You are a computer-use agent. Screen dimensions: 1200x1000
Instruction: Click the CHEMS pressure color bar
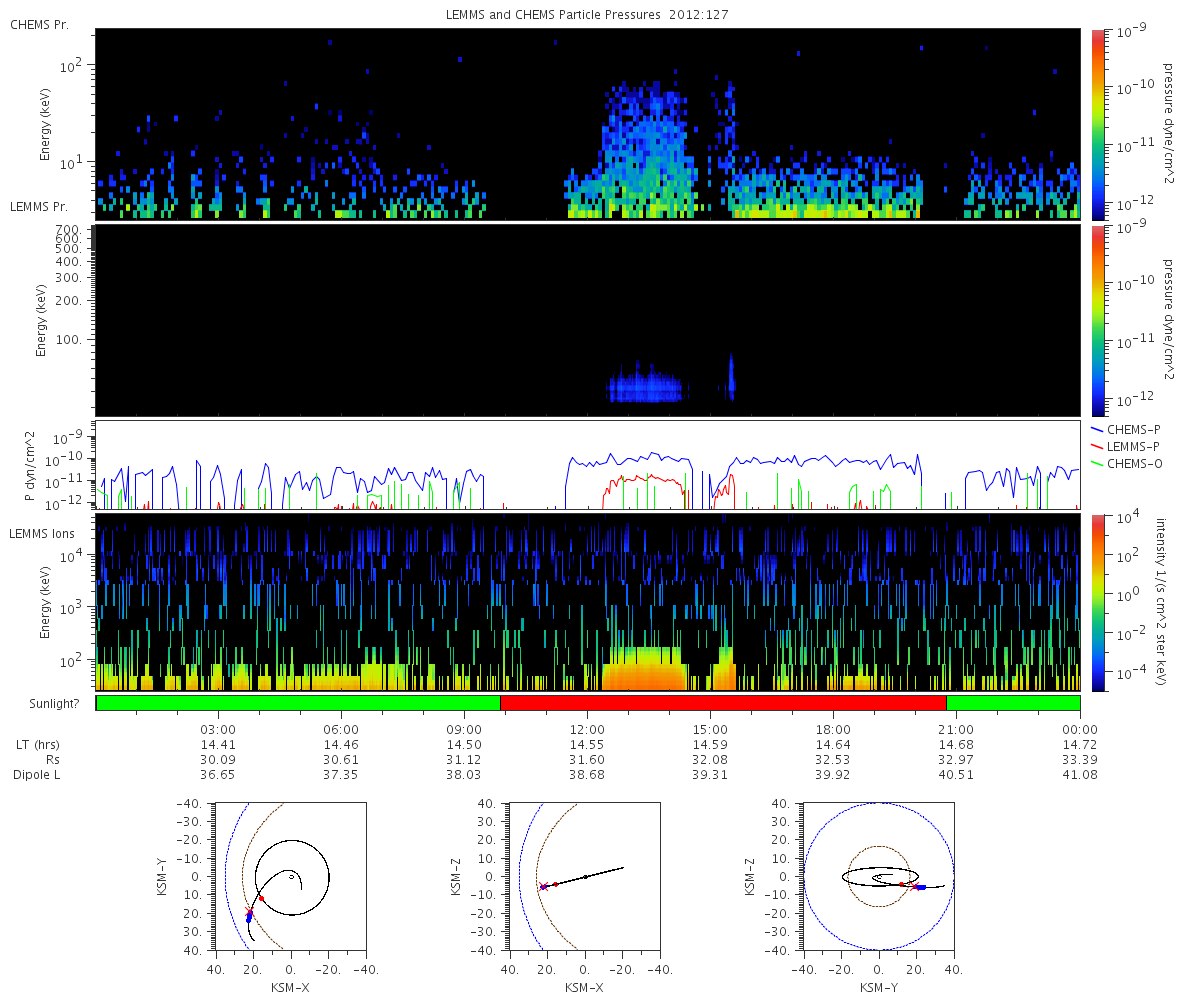(1096, 124)
